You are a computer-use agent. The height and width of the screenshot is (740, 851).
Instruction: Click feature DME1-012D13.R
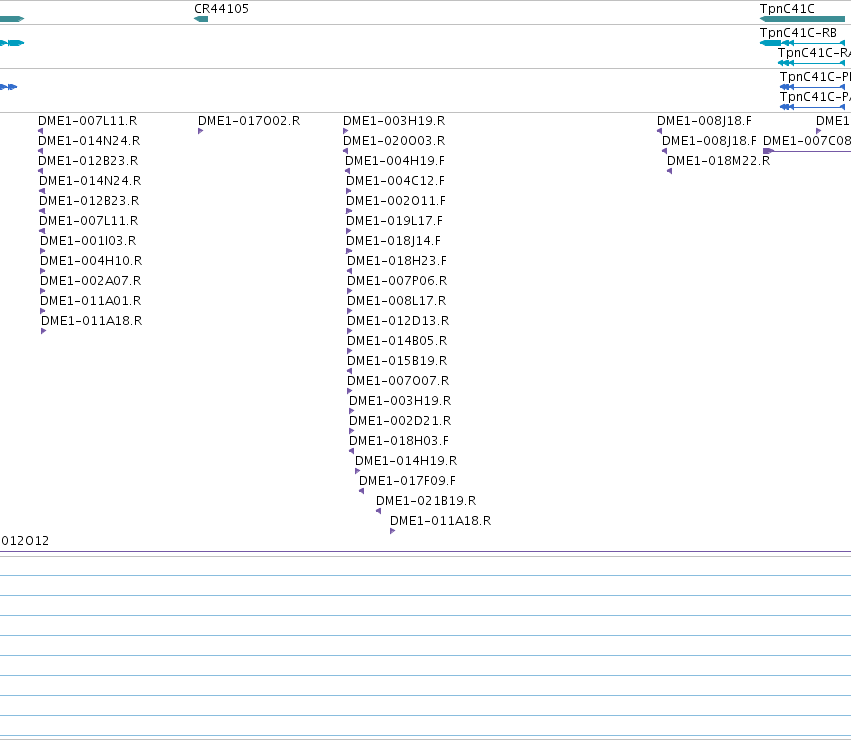pos(398,321)
